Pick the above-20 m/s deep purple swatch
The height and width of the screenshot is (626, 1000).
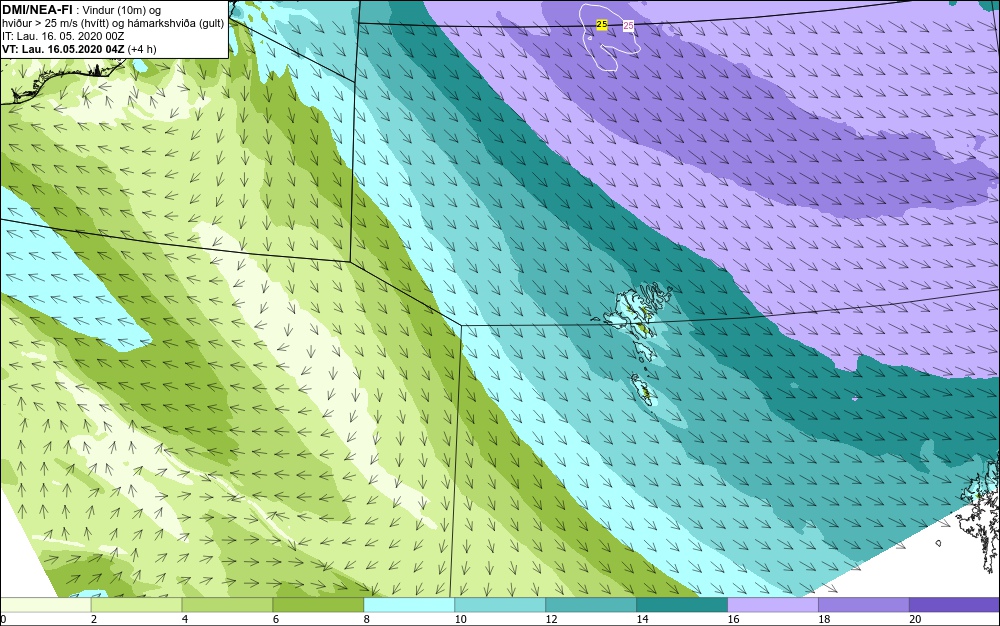click(954, 605)
